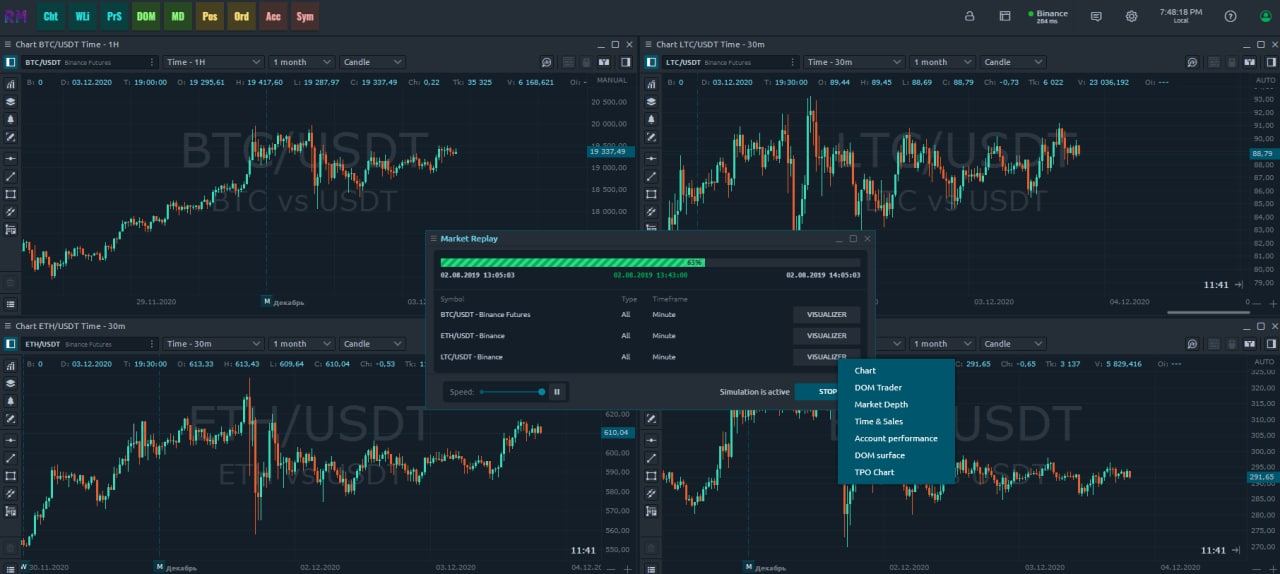Click horizontal scrollbar under LTC/USDT chart
This screenshot has width=1280, height=574.
[x=1207, y=313]
